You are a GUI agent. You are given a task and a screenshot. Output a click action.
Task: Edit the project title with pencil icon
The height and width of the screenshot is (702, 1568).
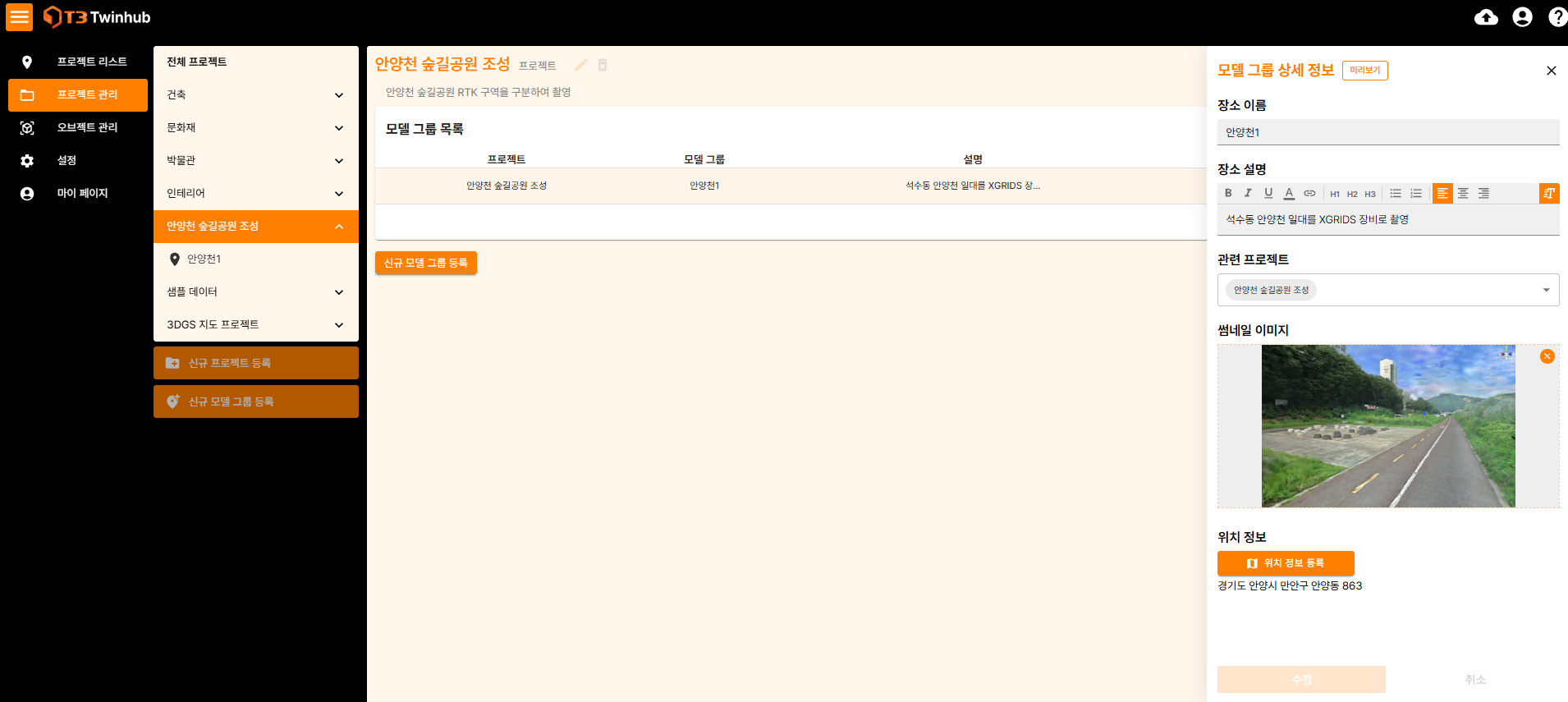pos(581,65)
